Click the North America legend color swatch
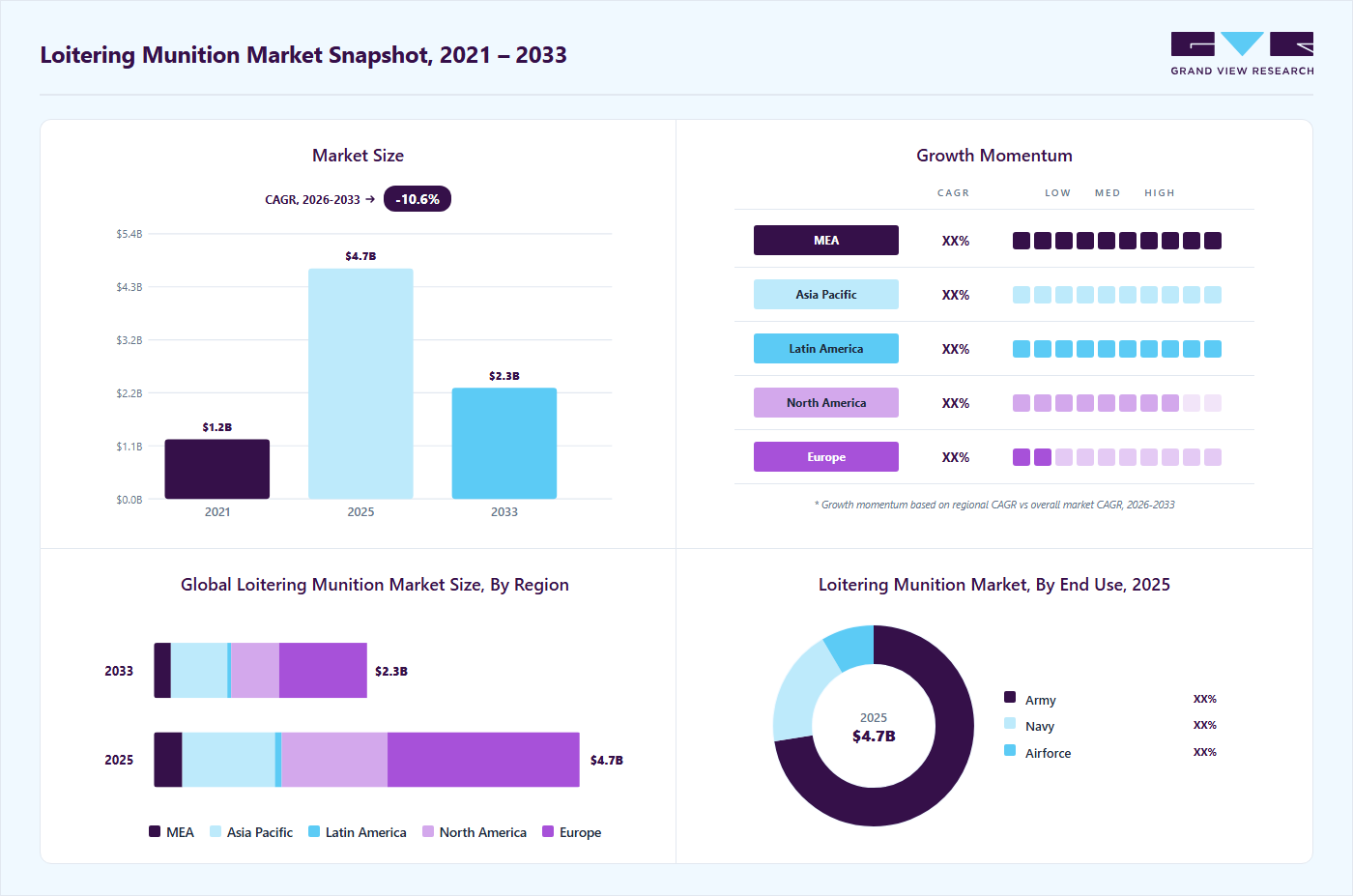 point(428,831)
